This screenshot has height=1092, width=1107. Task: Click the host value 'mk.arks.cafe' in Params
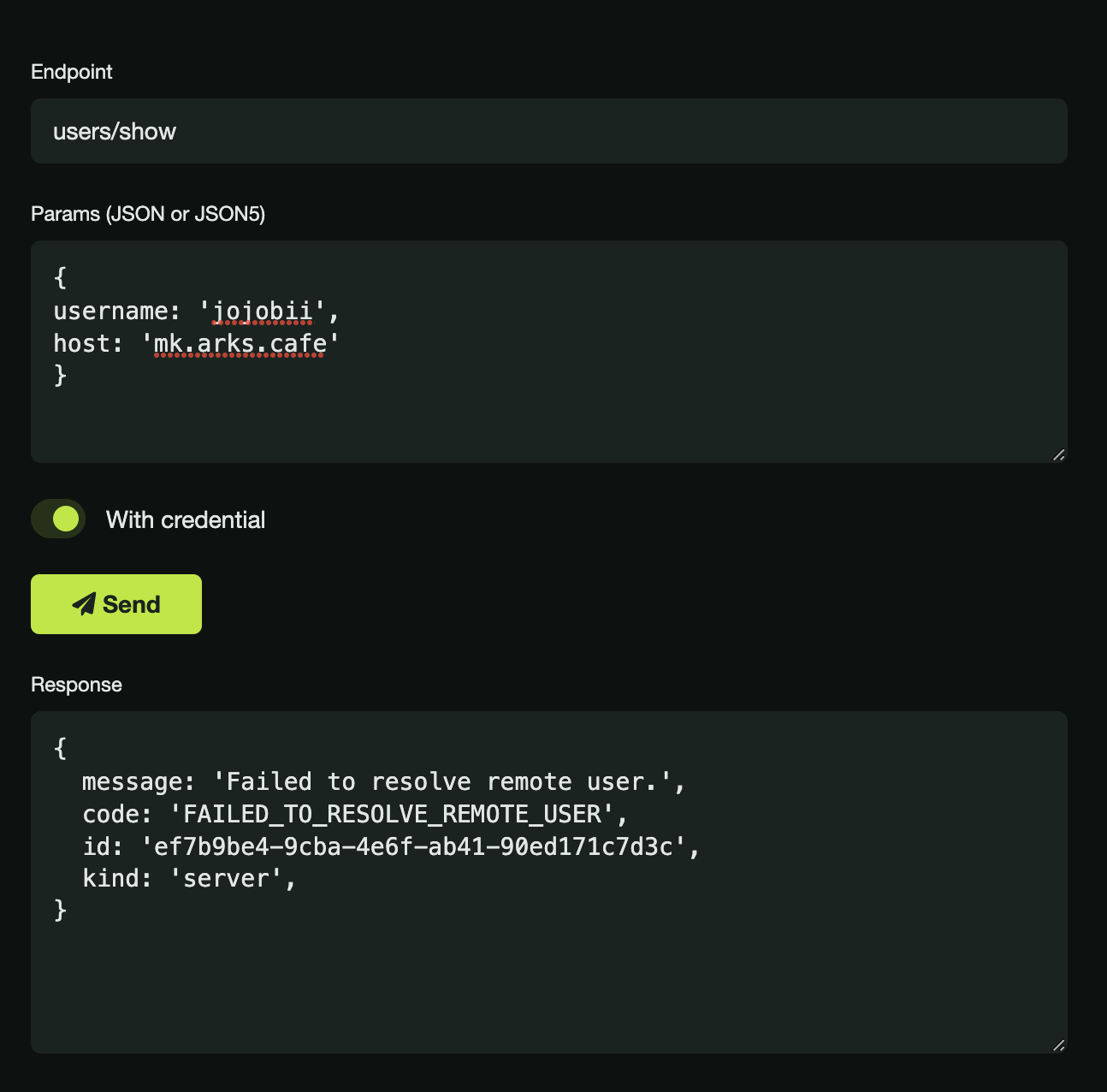240,343
